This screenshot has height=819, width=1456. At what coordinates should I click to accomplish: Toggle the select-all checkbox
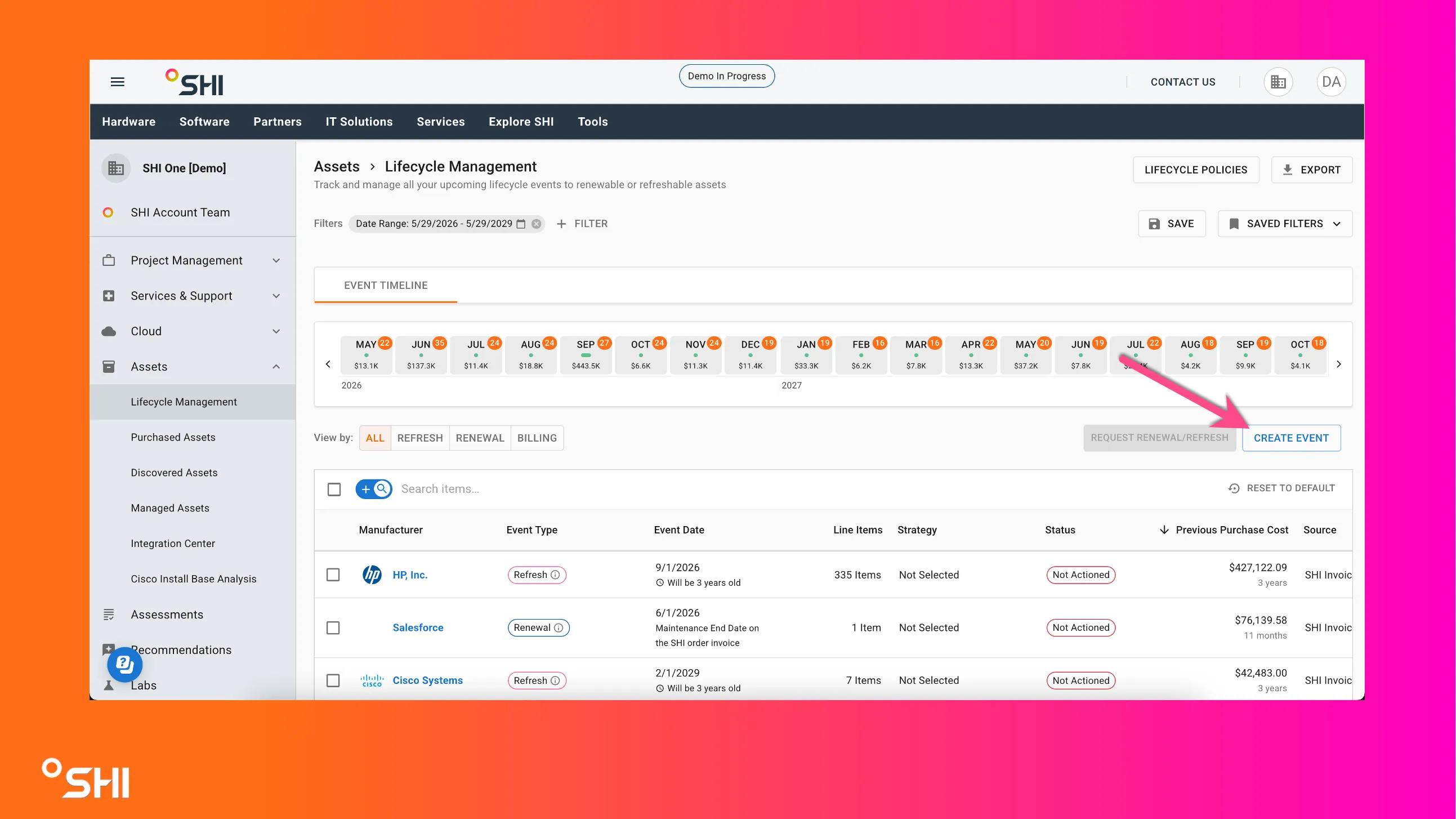click(334, 489)
